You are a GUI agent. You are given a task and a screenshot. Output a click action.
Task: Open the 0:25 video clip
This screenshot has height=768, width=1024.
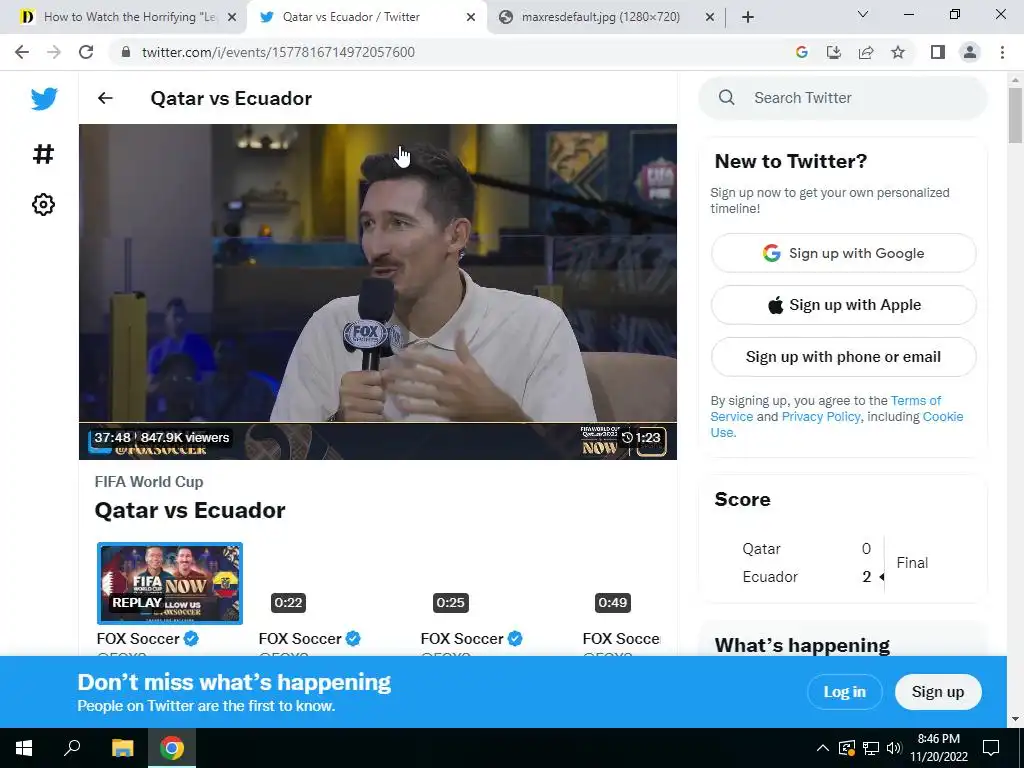point(493,583)
